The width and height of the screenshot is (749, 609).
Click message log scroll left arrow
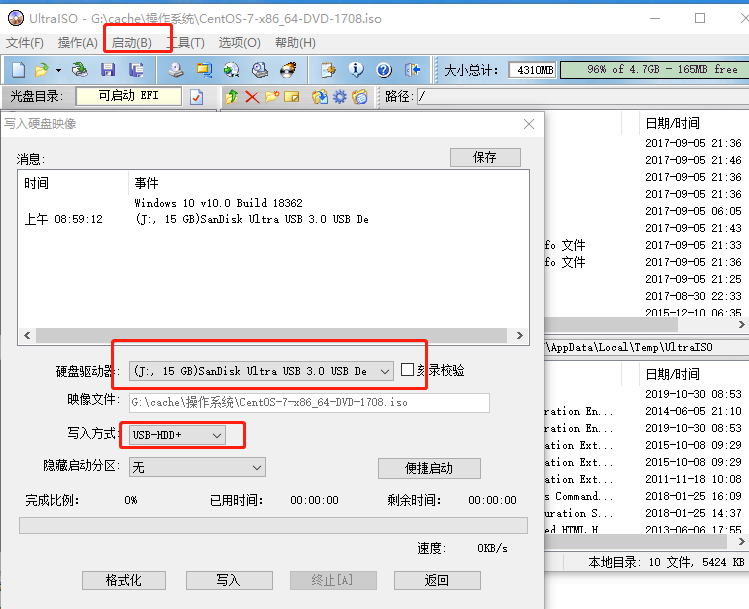(x=27, y=335)
